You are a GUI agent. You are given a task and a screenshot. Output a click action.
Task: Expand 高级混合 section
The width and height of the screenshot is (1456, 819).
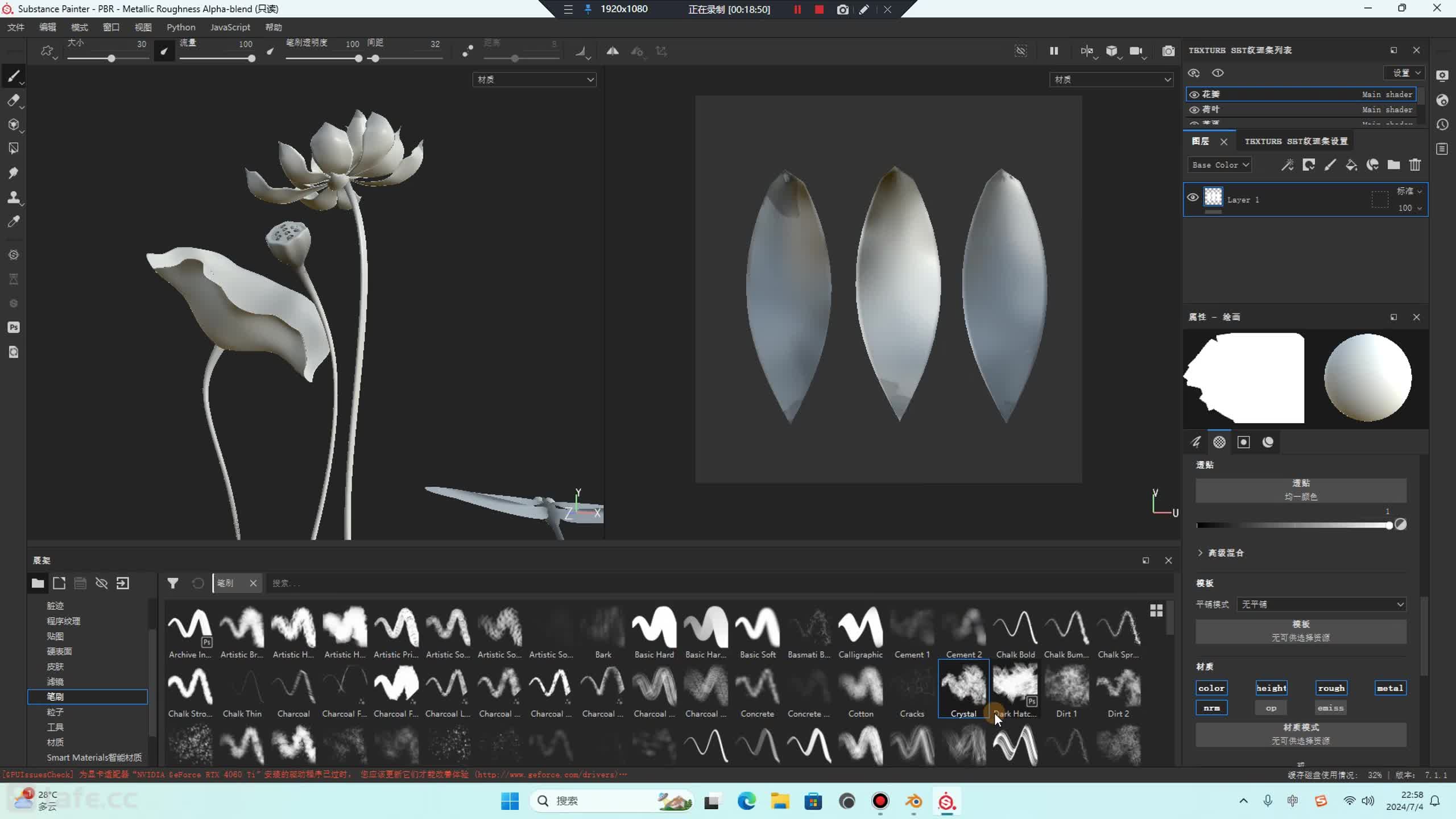(x=1220, y=553)
